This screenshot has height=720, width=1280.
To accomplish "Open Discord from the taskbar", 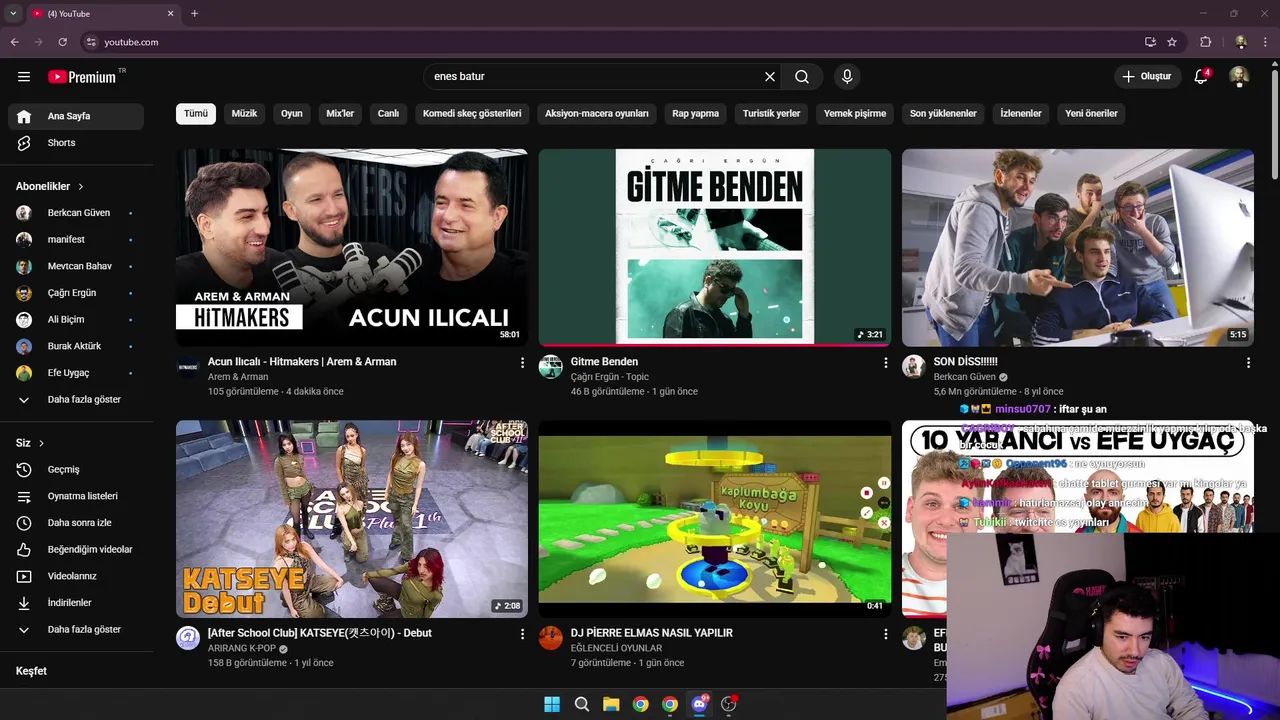I will click(699, 704).
